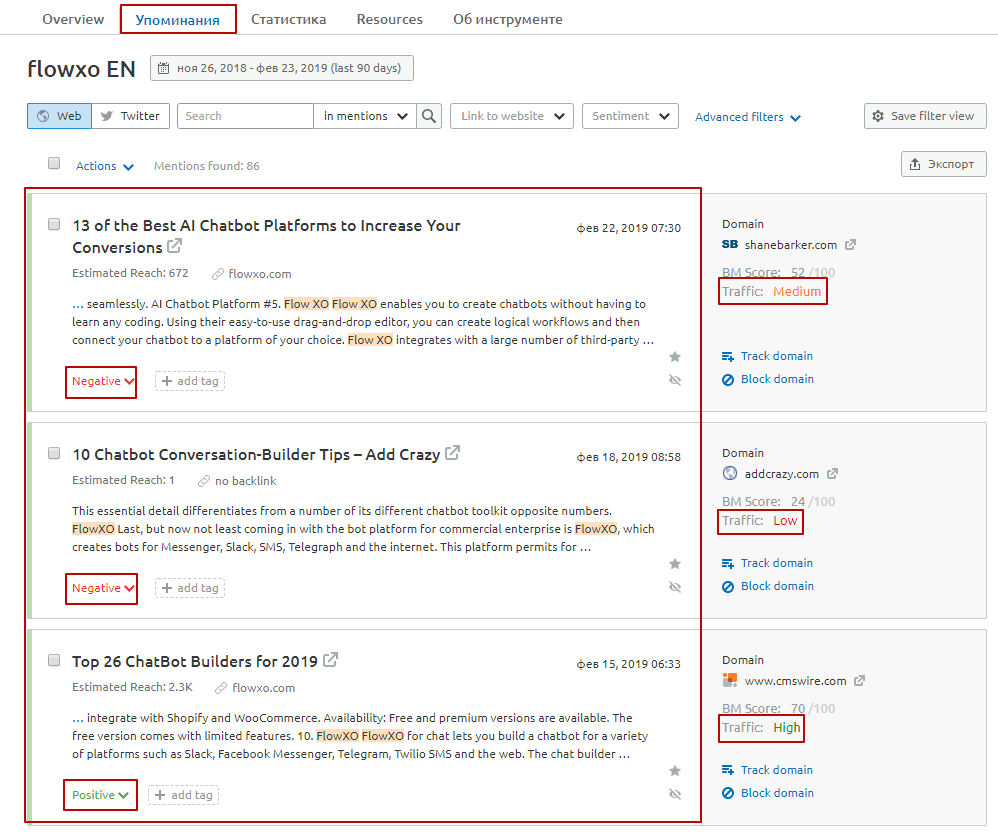Block domain shanebarker.com
The image size is (998, 833).
[x=768, y=379]
